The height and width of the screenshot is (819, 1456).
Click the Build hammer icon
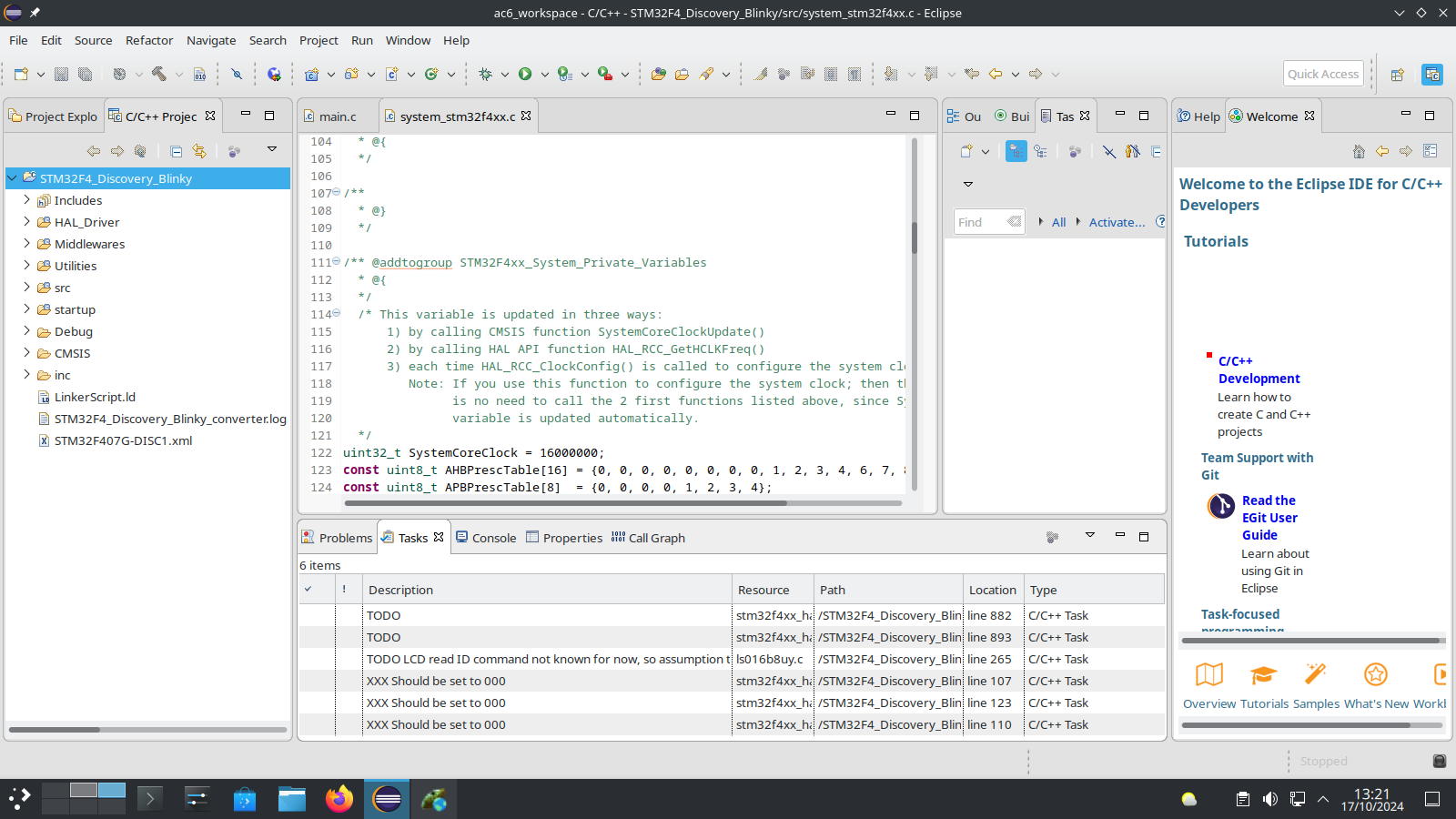pos(159,75)
